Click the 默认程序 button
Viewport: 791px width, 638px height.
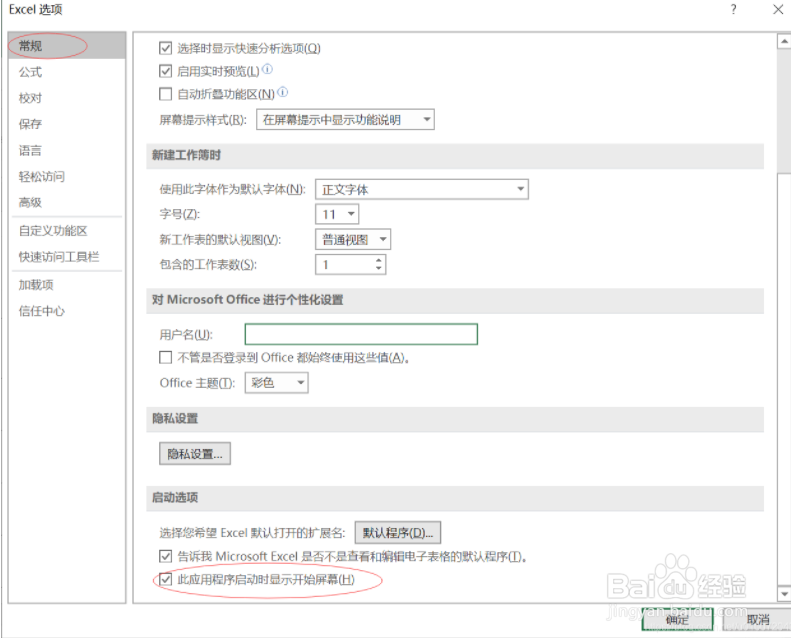[398, 533]
